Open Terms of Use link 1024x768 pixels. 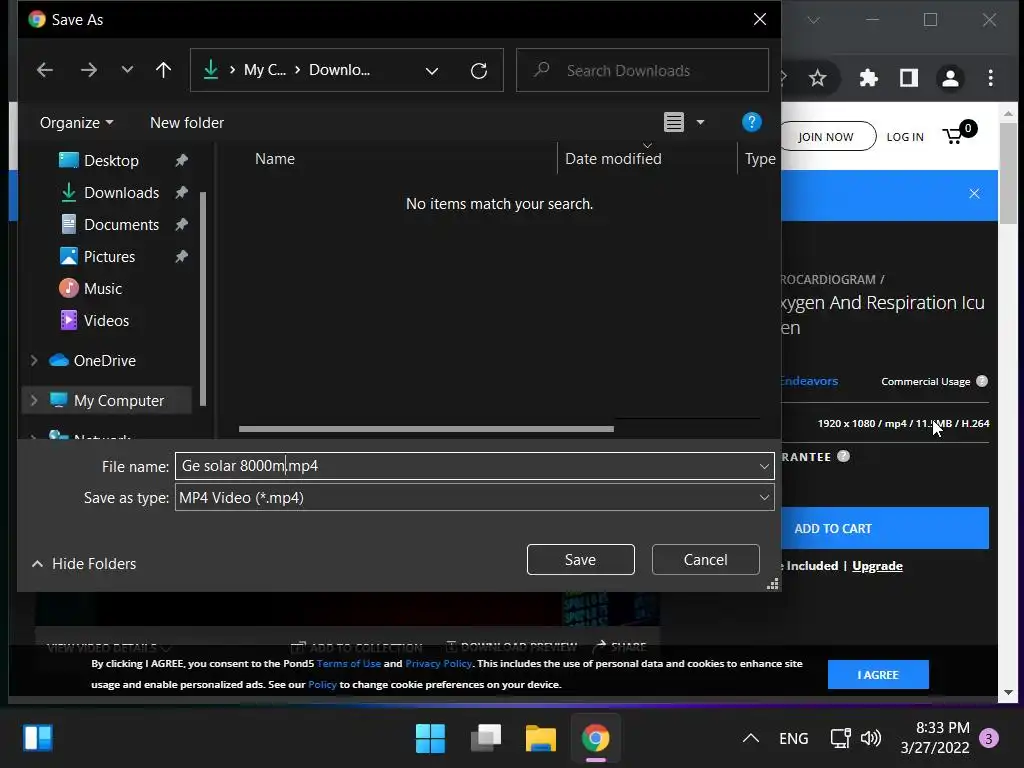[349, 664]
